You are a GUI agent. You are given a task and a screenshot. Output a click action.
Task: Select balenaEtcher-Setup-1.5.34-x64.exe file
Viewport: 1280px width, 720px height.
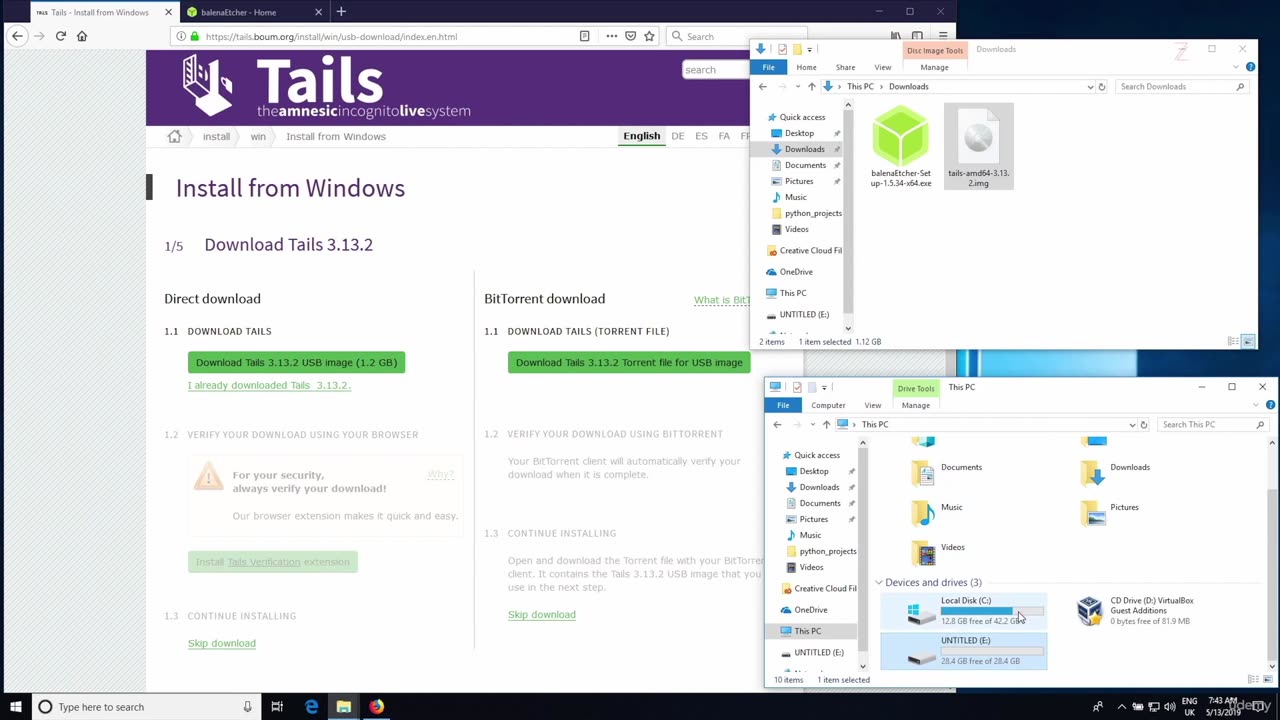[900, 147]
